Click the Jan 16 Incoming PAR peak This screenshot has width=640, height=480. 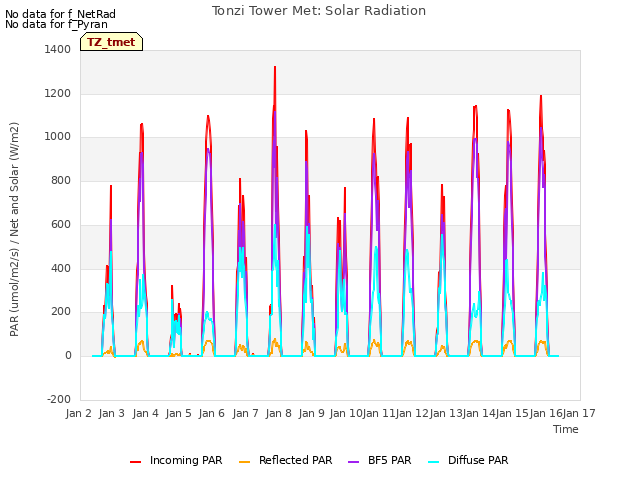[x=541, y=96]
